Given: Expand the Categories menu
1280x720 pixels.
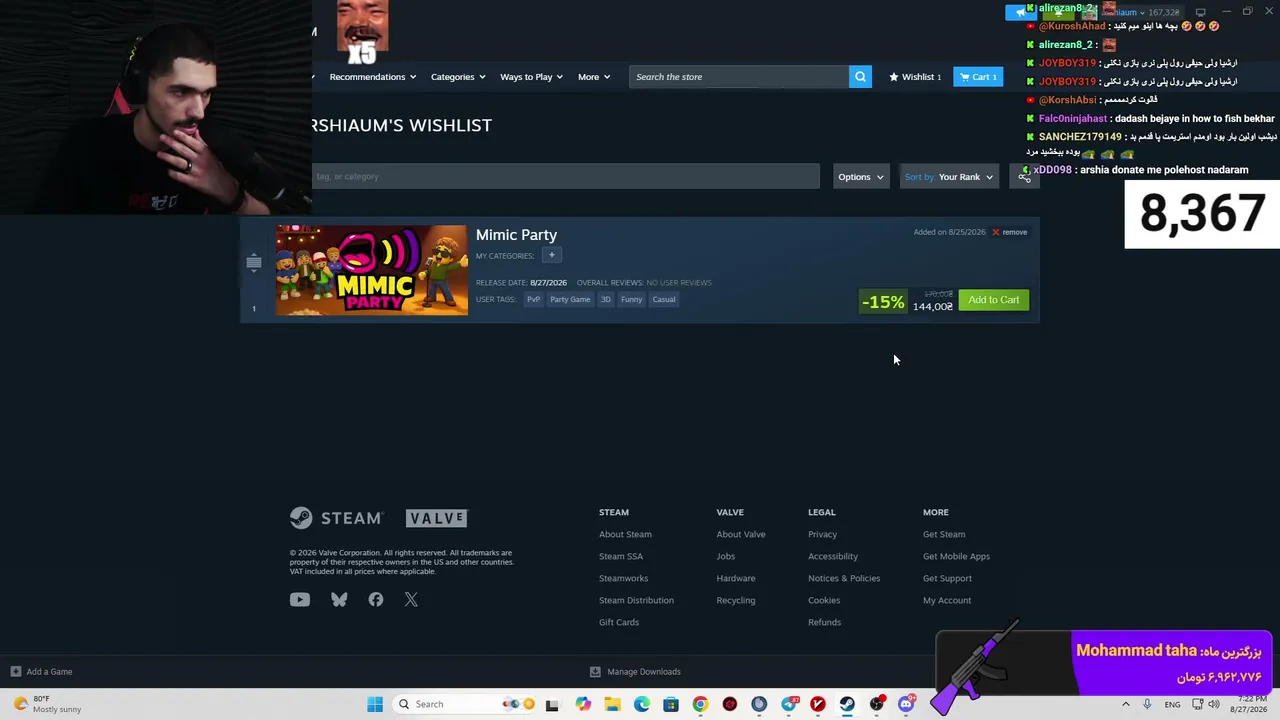Looking at the screenshot, I should pyautogui.click(x=458, y=77).
